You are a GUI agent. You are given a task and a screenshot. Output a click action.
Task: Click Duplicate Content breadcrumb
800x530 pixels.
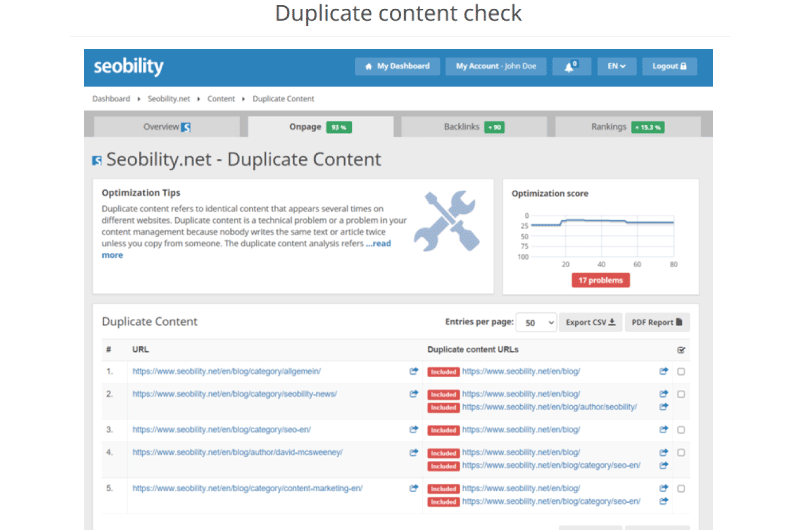click(283, 98)
